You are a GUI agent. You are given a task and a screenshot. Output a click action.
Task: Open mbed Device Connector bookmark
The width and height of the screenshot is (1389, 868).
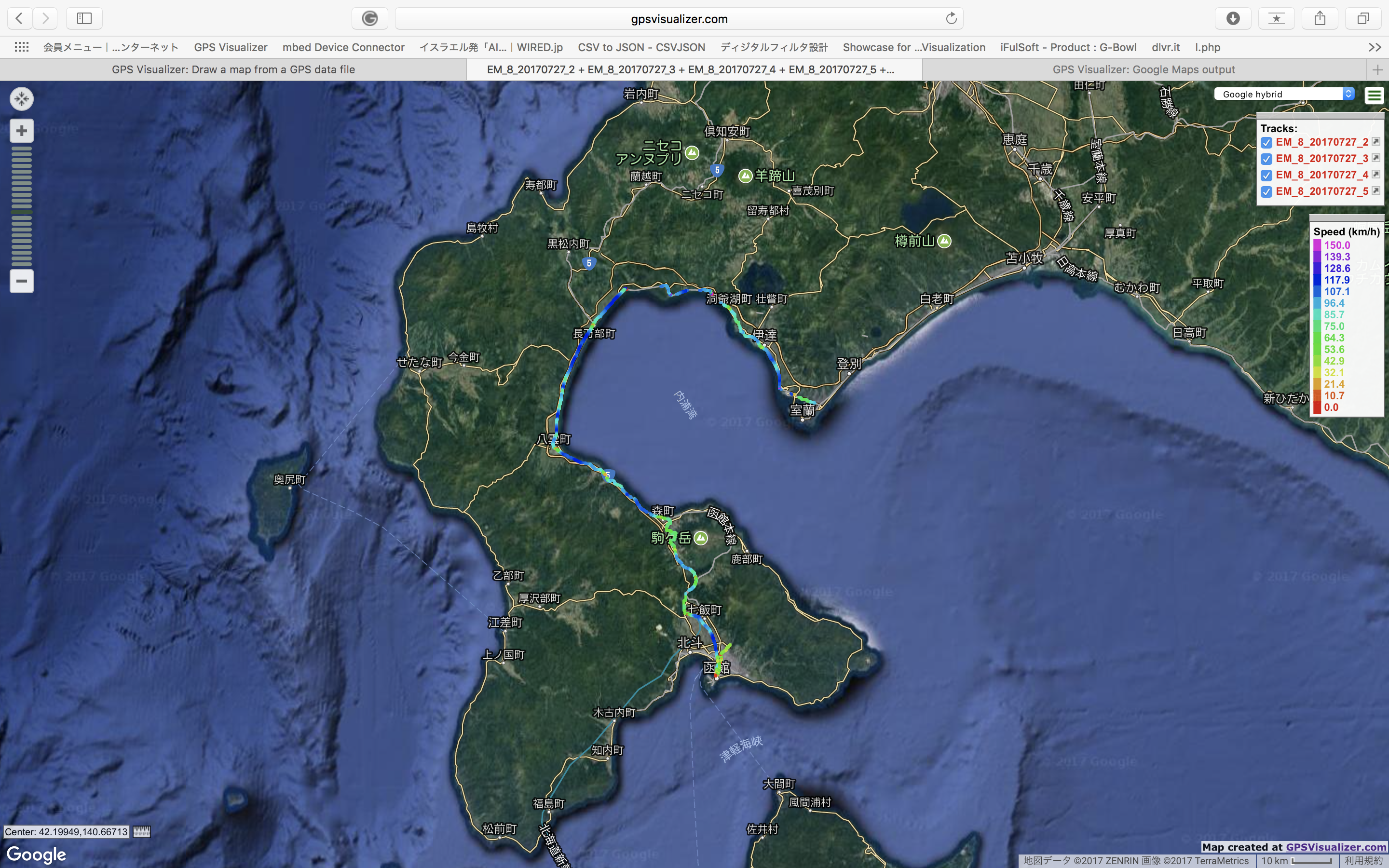coord(343,47)
